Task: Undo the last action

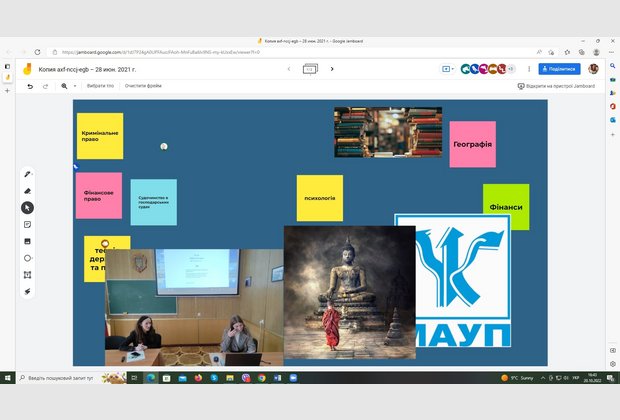Action: click(30, 86)
